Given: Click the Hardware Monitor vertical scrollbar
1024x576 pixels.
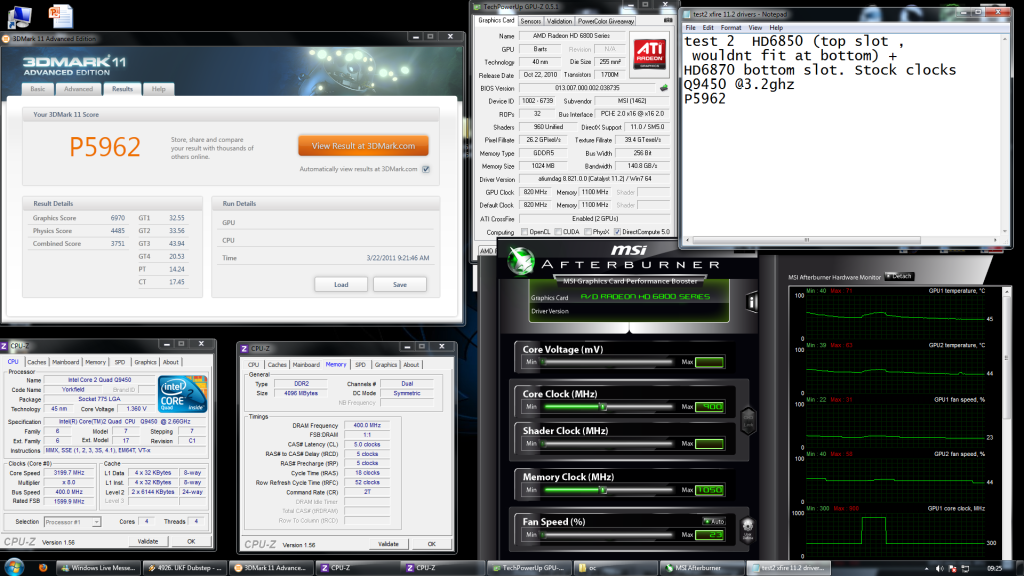Looking at the screenshot, I should click(x=1006, y=422).
